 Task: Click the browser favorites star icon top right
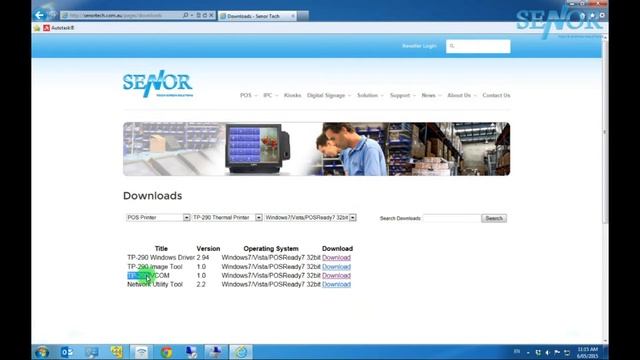pyautogui.click(x=592, y=16)
